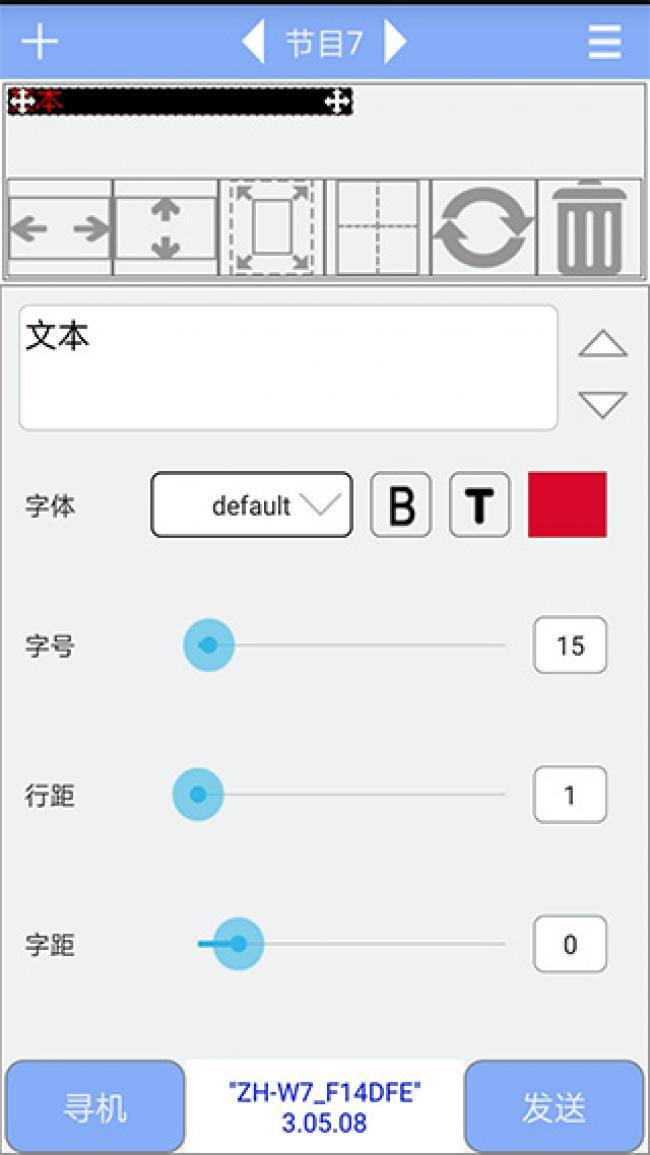
Task: Click the 字号 font size slider handle
Action: [x=208, y=645]
